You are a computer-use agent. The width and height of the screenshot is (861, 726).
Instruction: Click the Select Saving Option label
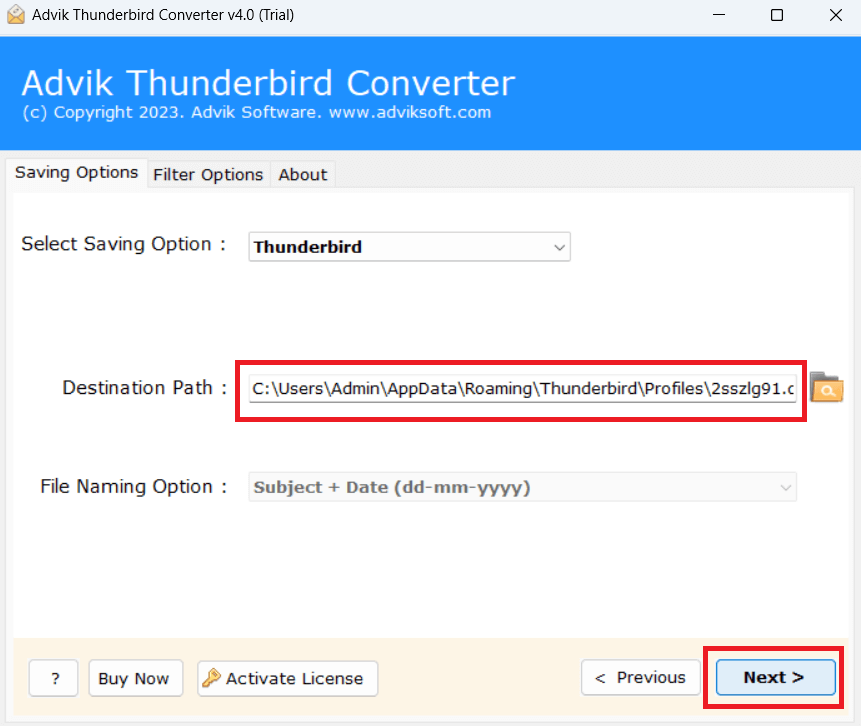[x=124, y=244]
